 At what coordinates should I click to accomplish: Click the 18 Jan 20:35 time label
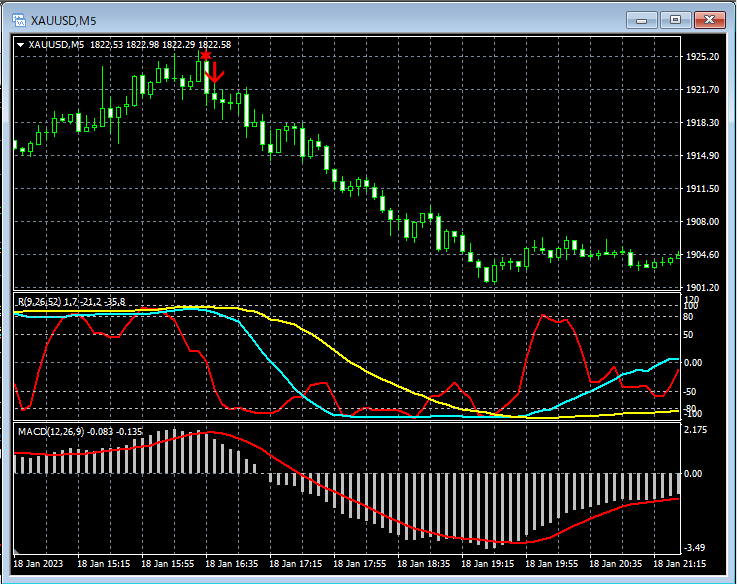[x=616, y=564]
